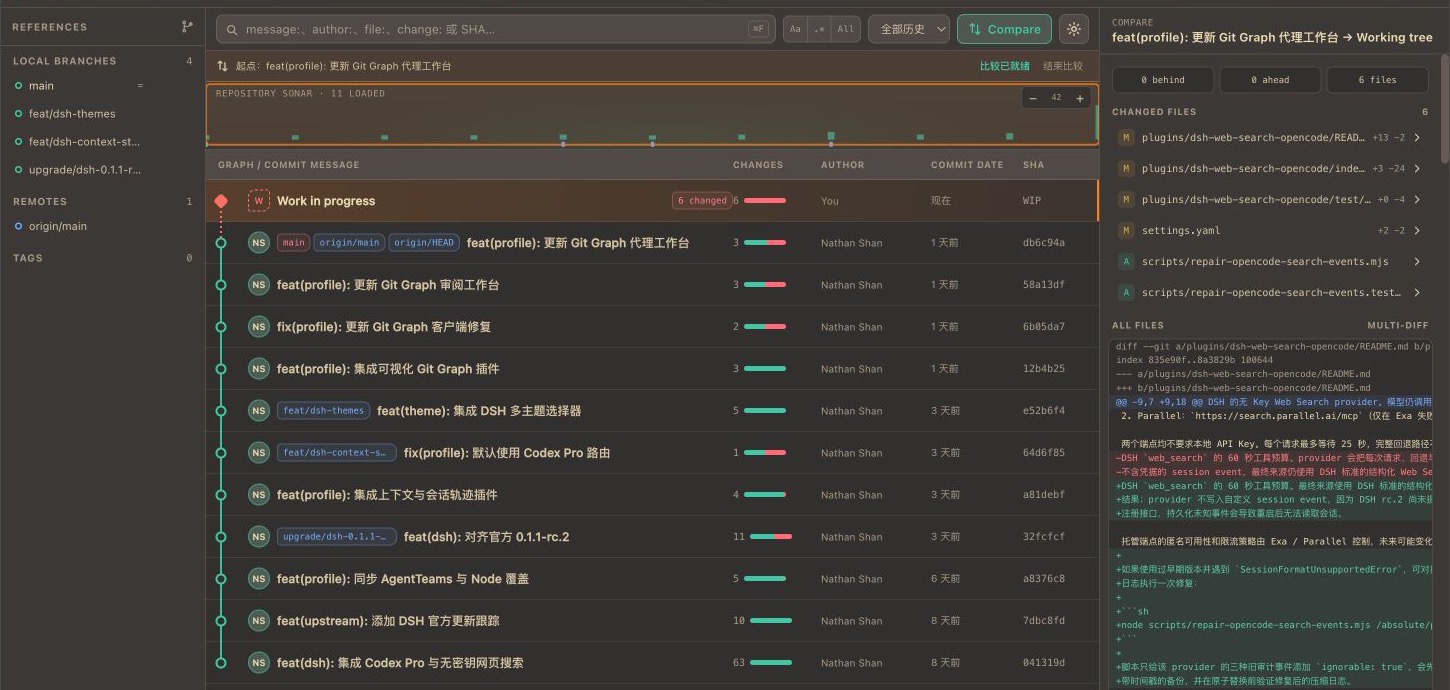Click the A badge for repair-opencode-search-events.test file
The height and width of the screenshot is (690, 1450).
click(x=1126, y=293)
